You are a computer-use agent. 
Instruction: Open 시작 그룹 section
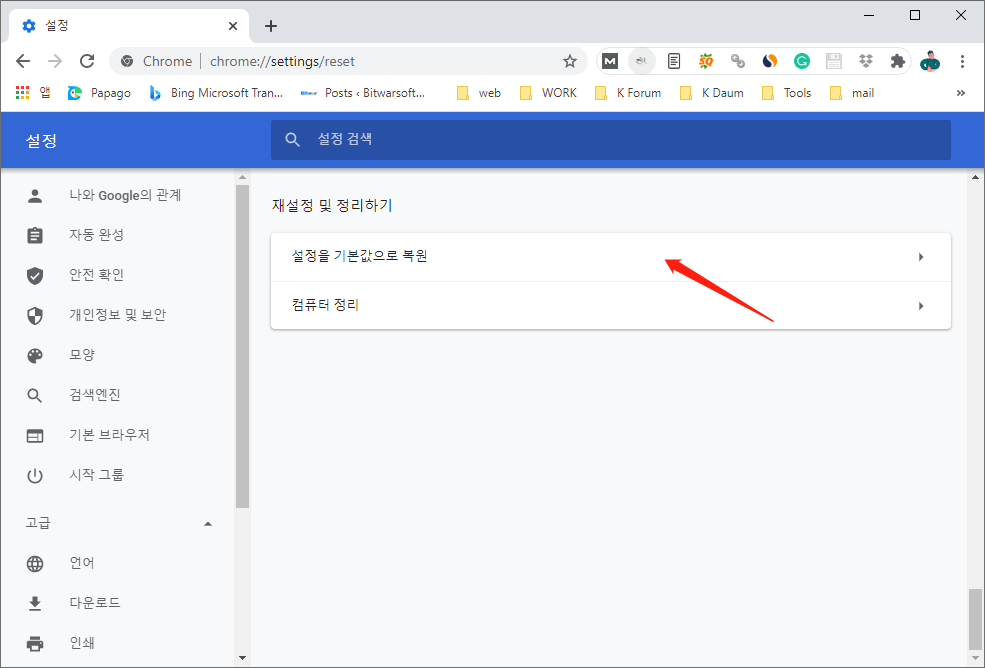117,475
